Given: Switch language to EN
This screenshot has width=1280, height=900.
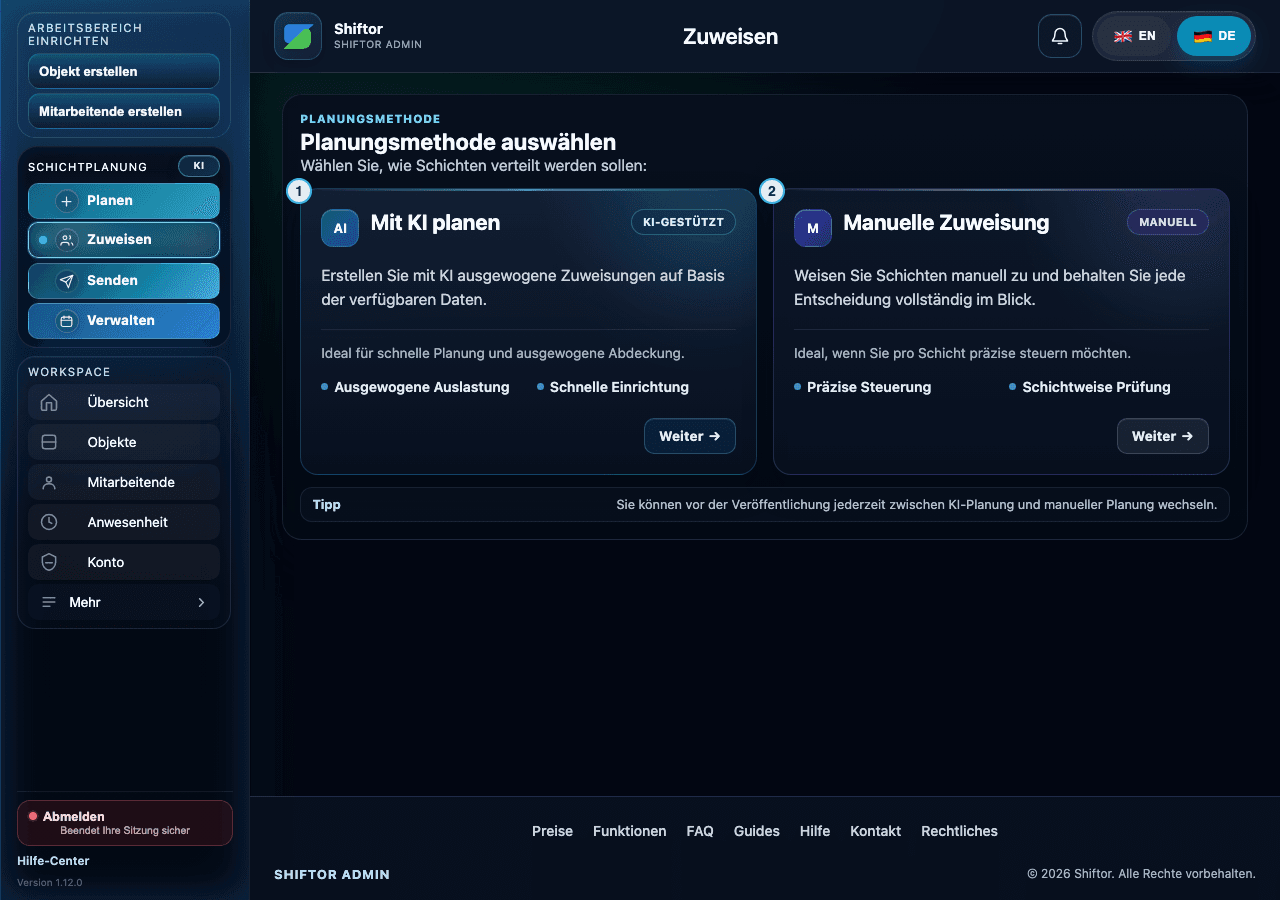Looking at the screenshot, I should pos(1135,36).
